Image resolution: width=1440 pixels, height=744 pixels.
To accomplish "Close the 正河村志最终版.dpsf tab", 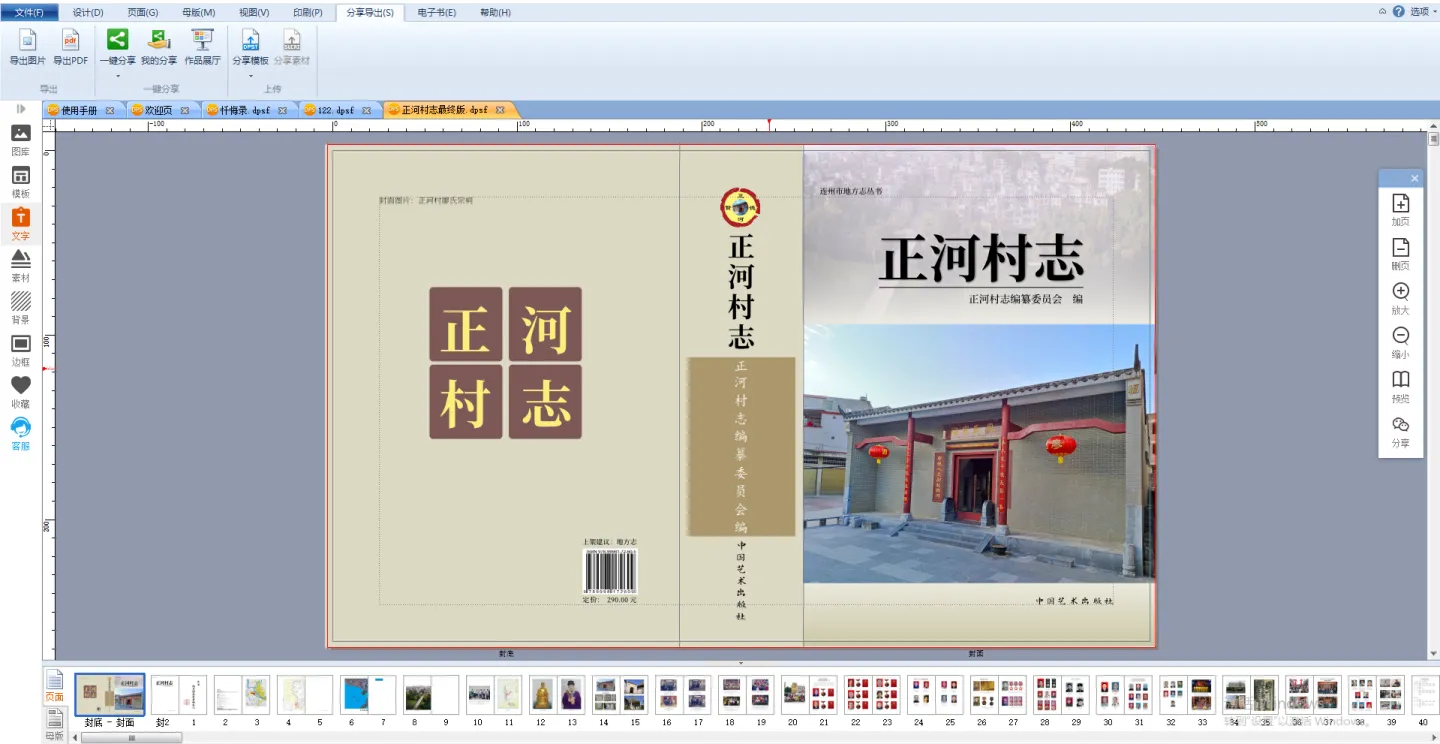I will click(x=500, y=110).
